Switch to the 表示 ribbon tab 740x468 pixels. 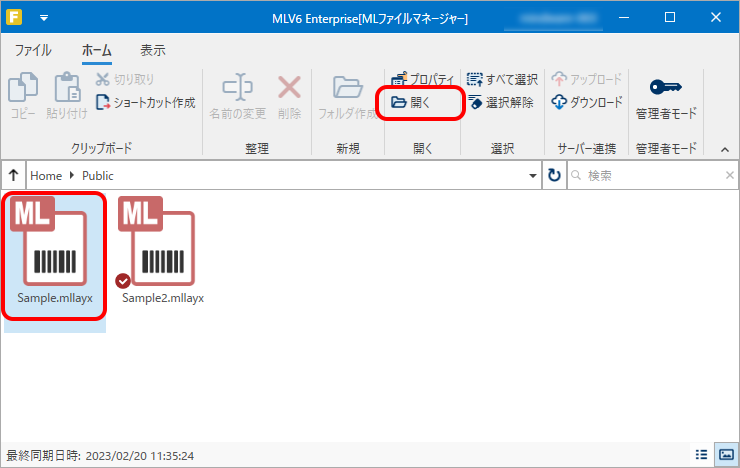point(152,50)
